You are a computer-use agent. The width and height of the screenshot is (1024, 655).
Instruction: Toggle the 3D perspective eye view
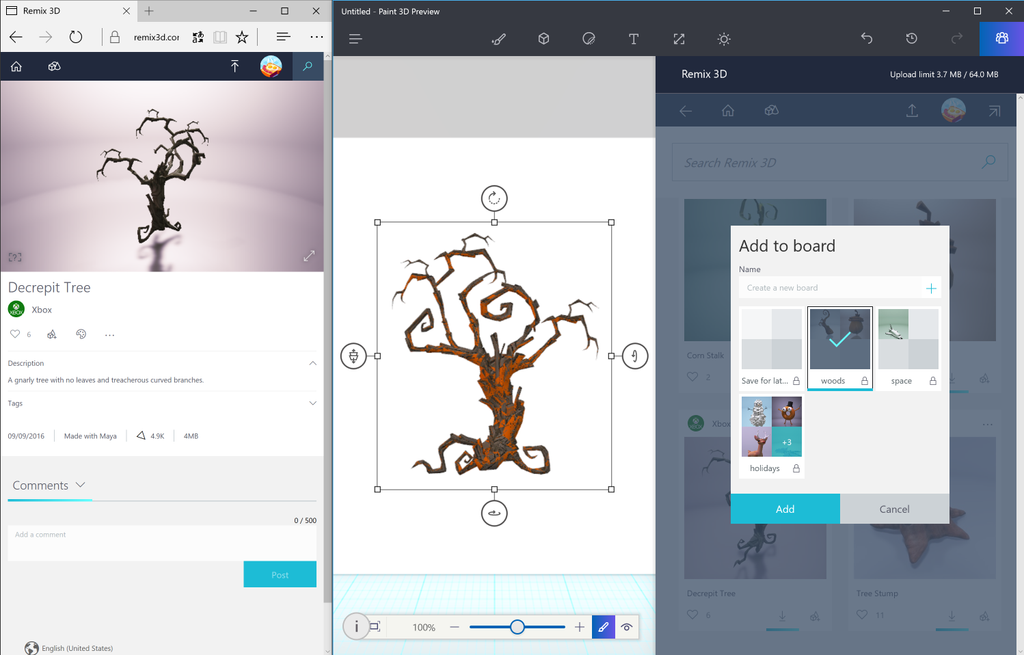click(627, 626)
